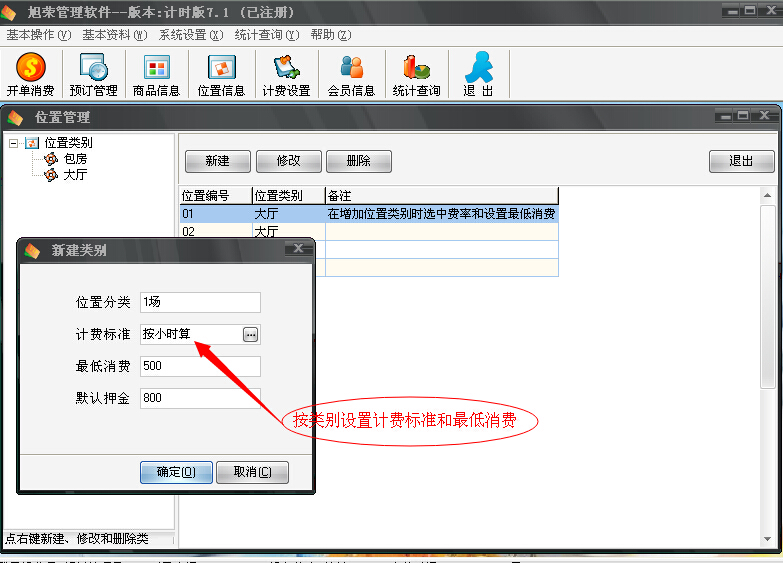Click the scrollbar up arrow
This screenshot has width=783, height=563.
point(768,195)
